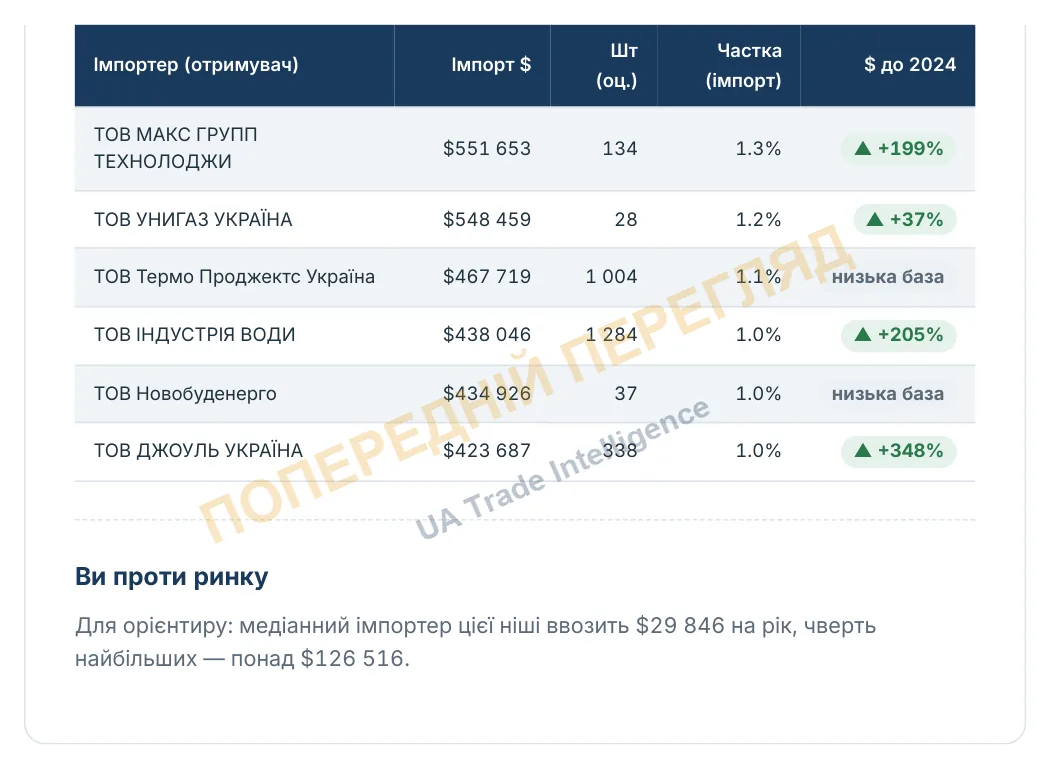The width and height of the screenshot is (1050, 768).
Task: Select ТОВ МАКС ГРУПП ТЕХНОЛОДЖИ row name
Action: [x=175, y=148]
